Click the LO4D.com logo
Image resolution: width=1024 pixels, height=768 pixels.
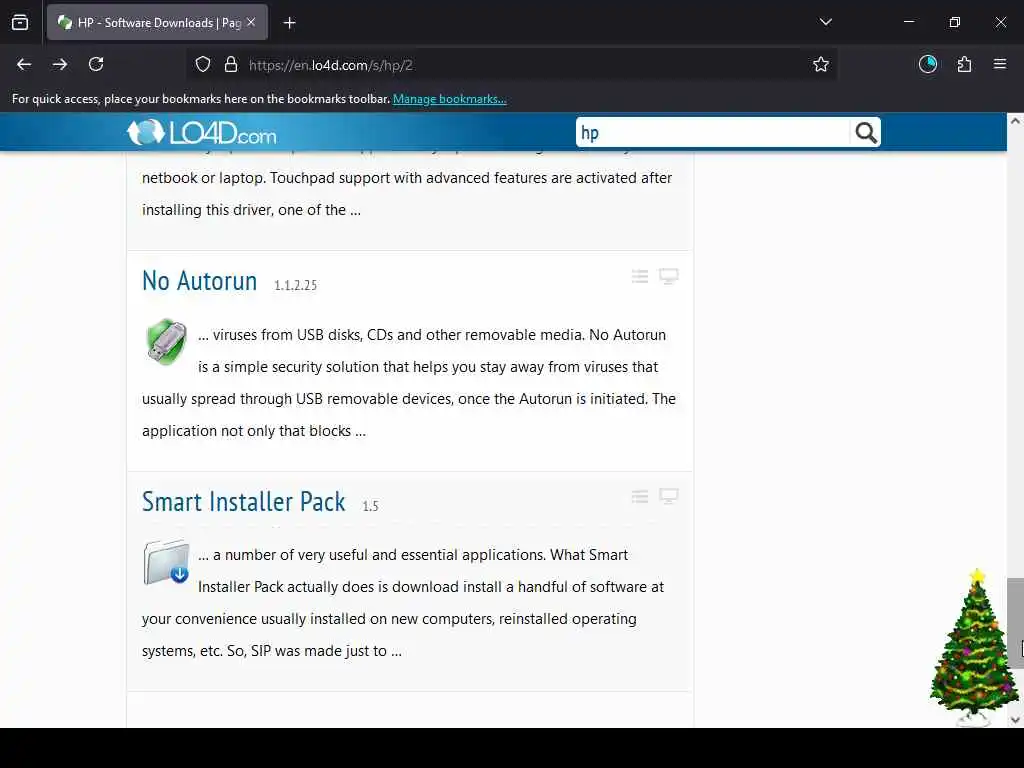(201, 133)
